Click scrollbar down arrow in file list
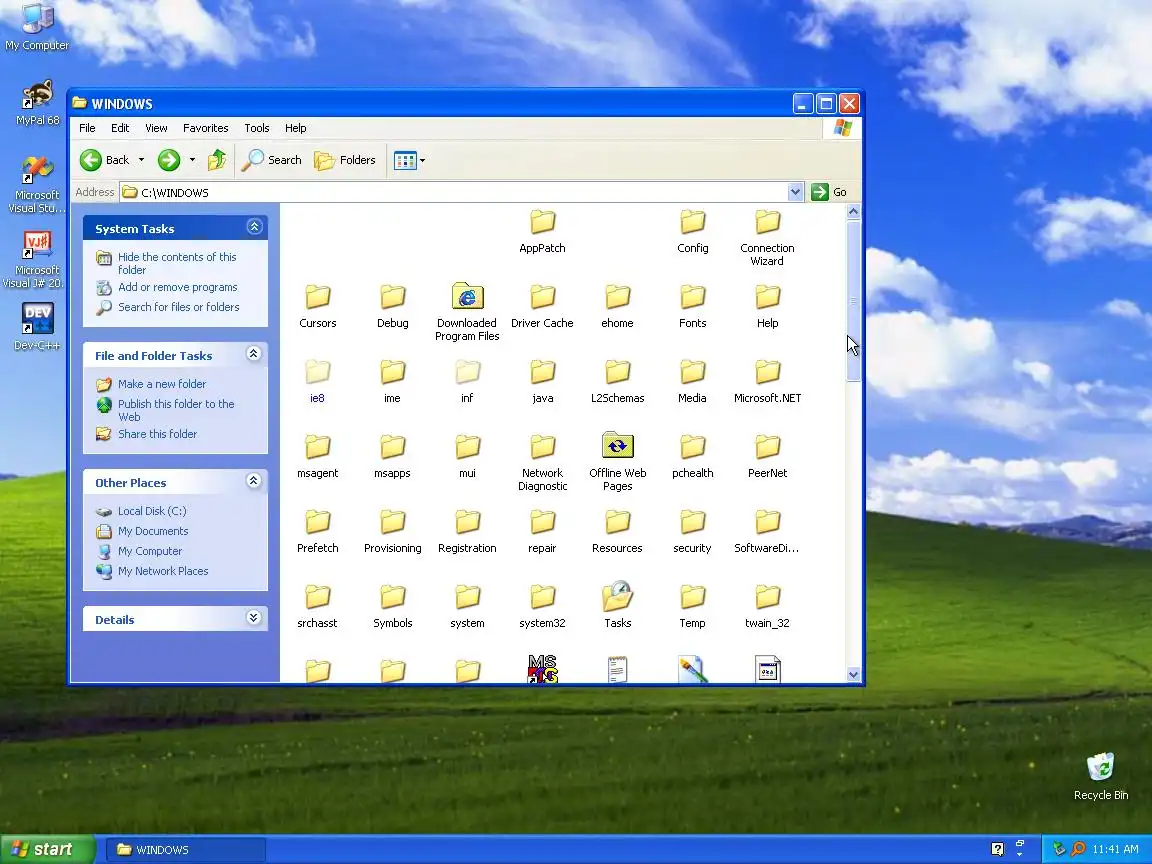 click(x=853, y=674)
